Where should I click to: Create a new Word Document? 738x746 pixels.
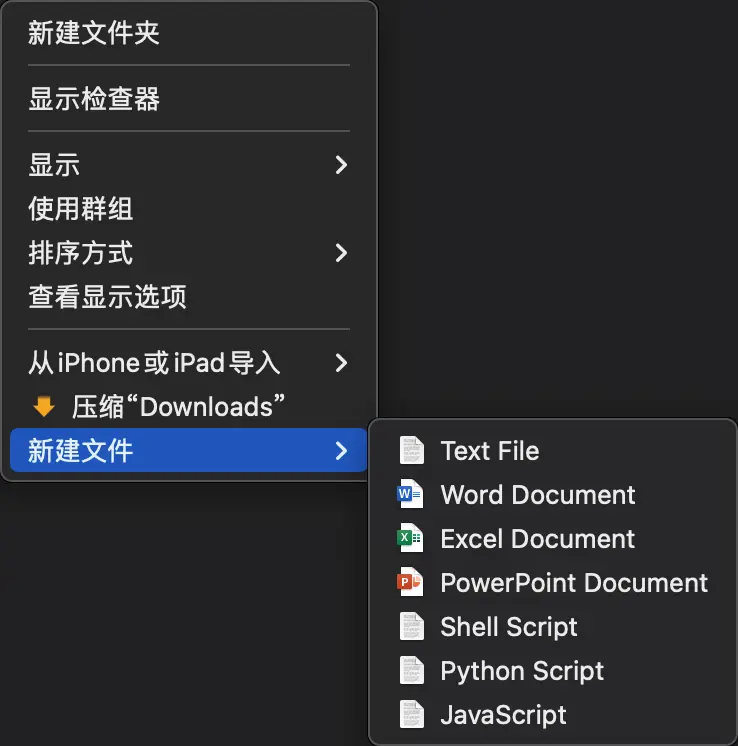[553, 494]
